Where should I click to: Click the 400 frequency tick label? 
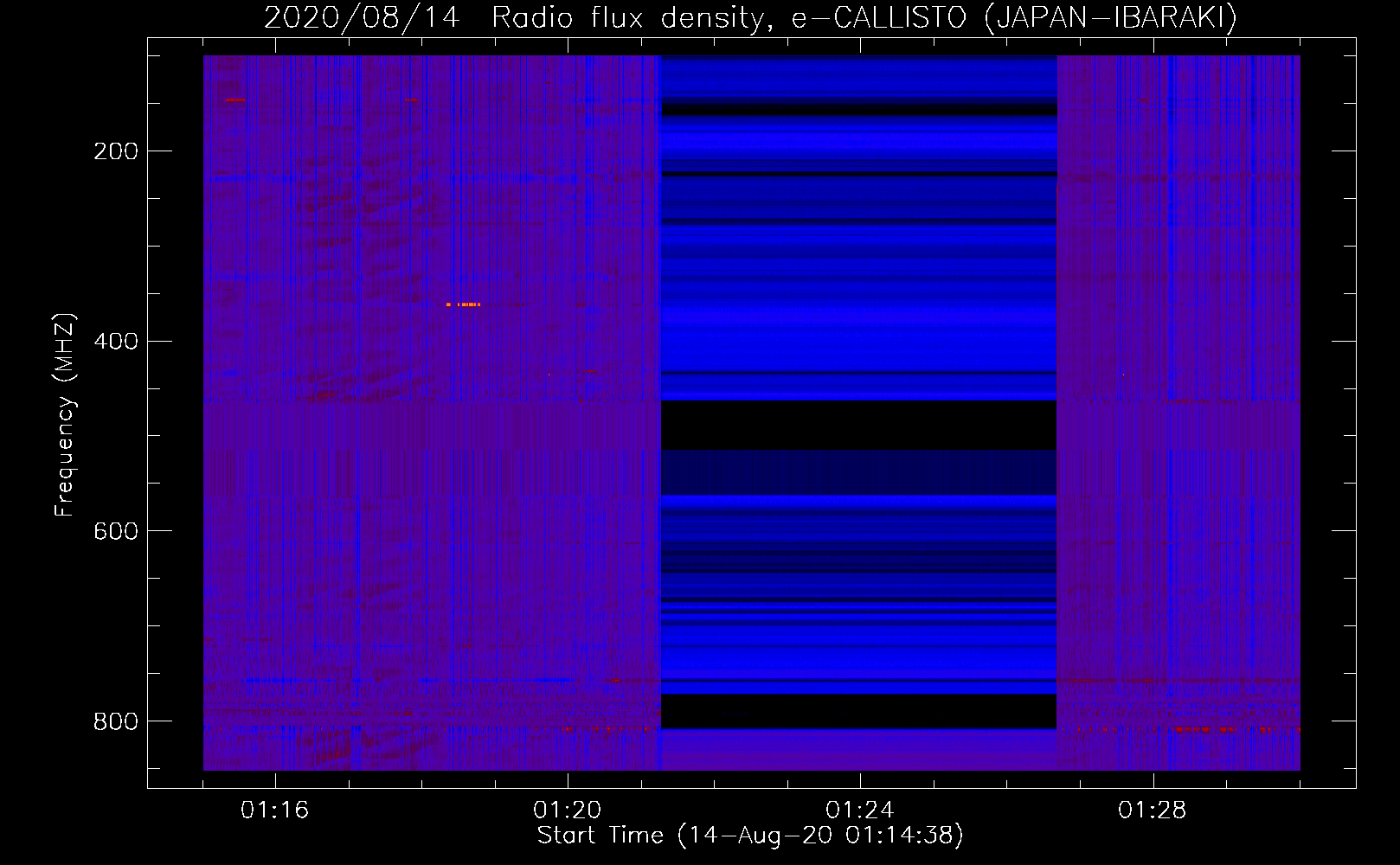116,341
